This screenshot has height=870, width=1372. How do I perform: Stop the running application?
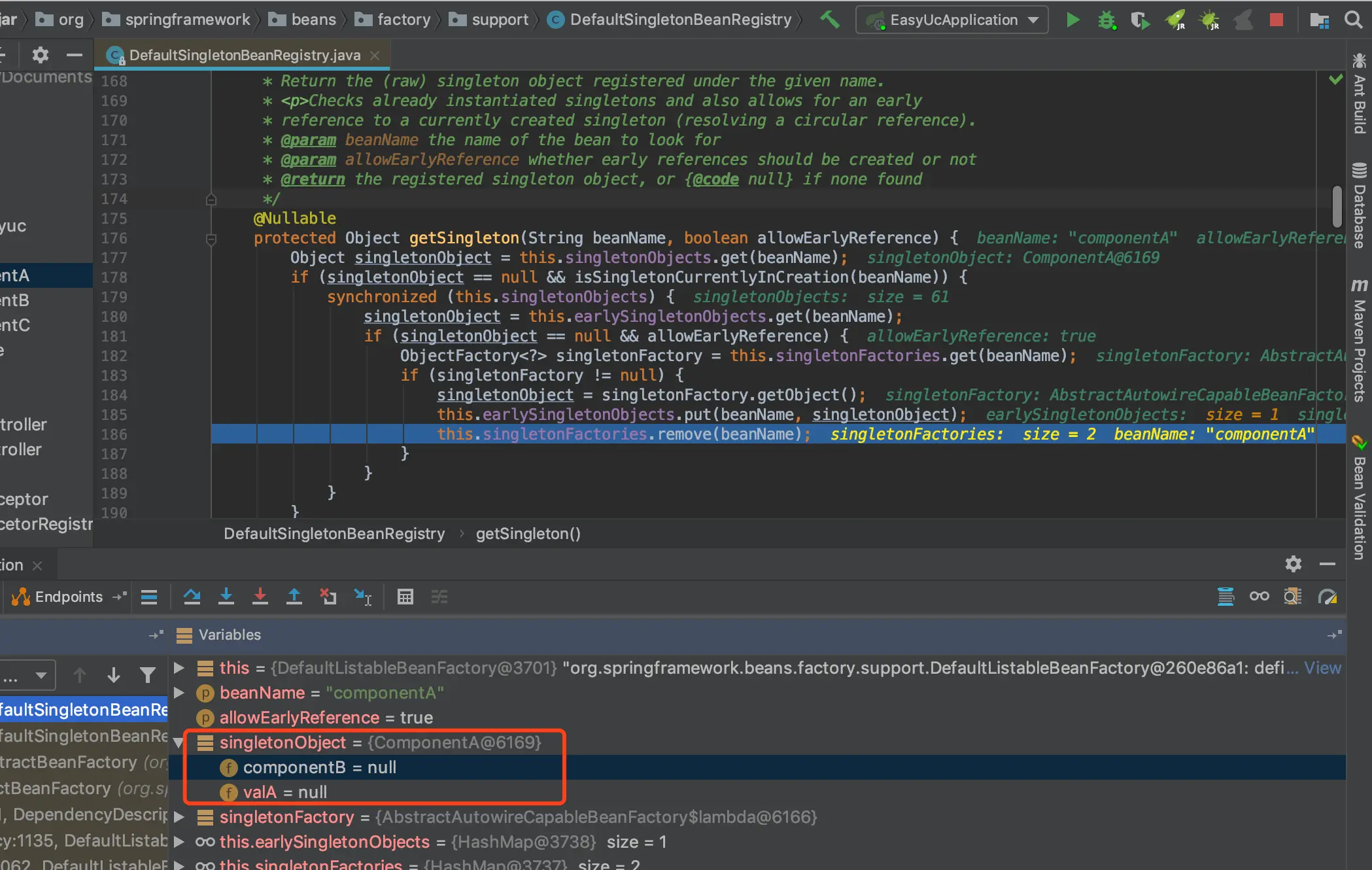[1276, 20]
